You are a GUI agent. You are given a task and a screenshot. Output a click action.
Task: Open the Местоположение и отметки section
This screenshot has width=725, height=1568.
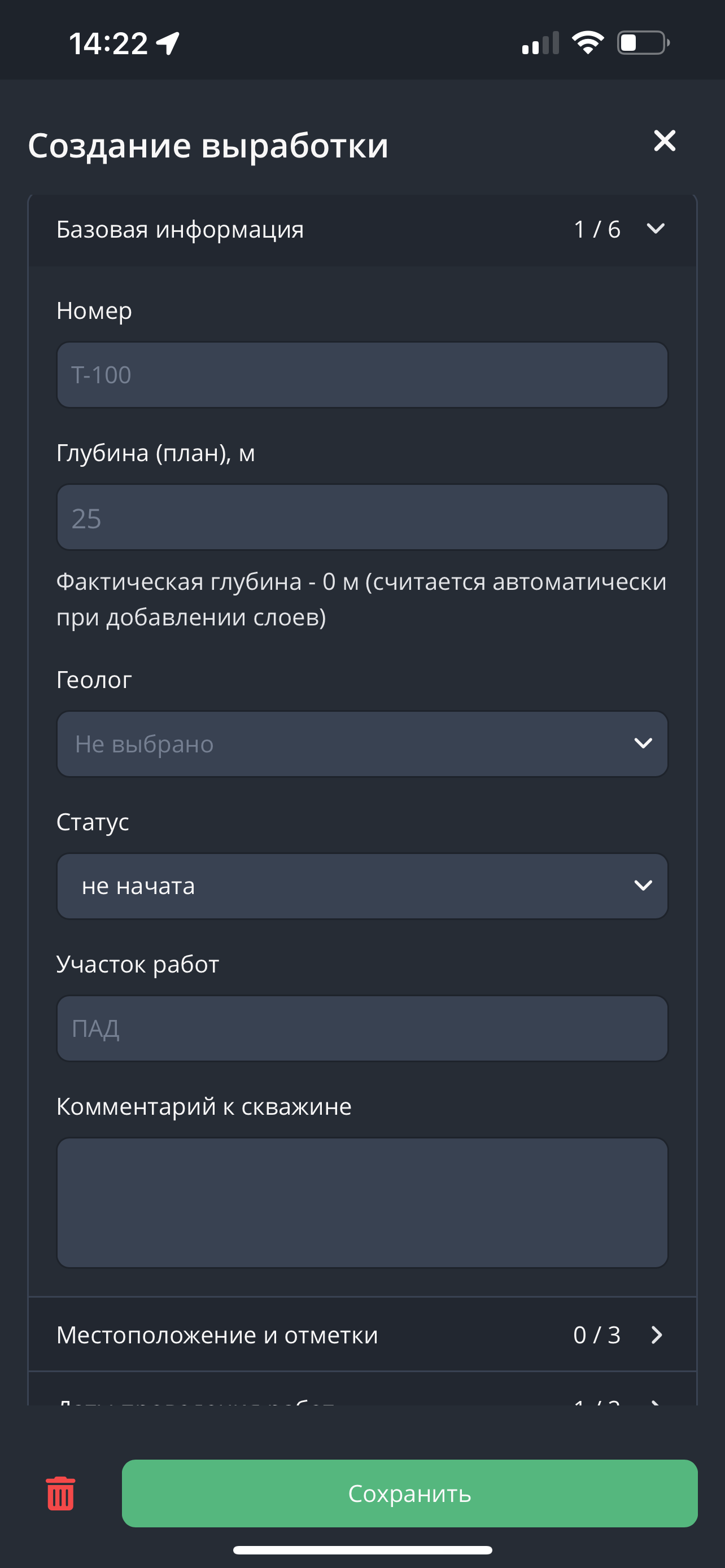(217, 1335)
